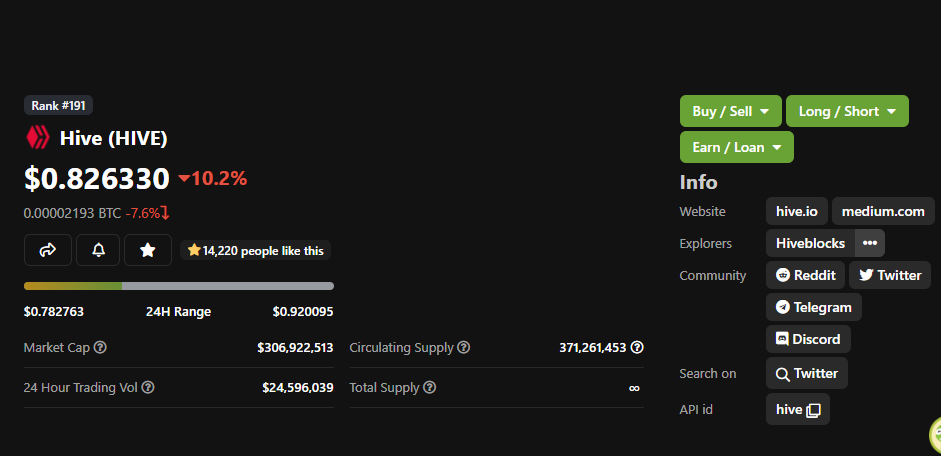Click the 24 Hour Trading Vol info icon
Screen dimensions: 941x456
tap(148, 388)
